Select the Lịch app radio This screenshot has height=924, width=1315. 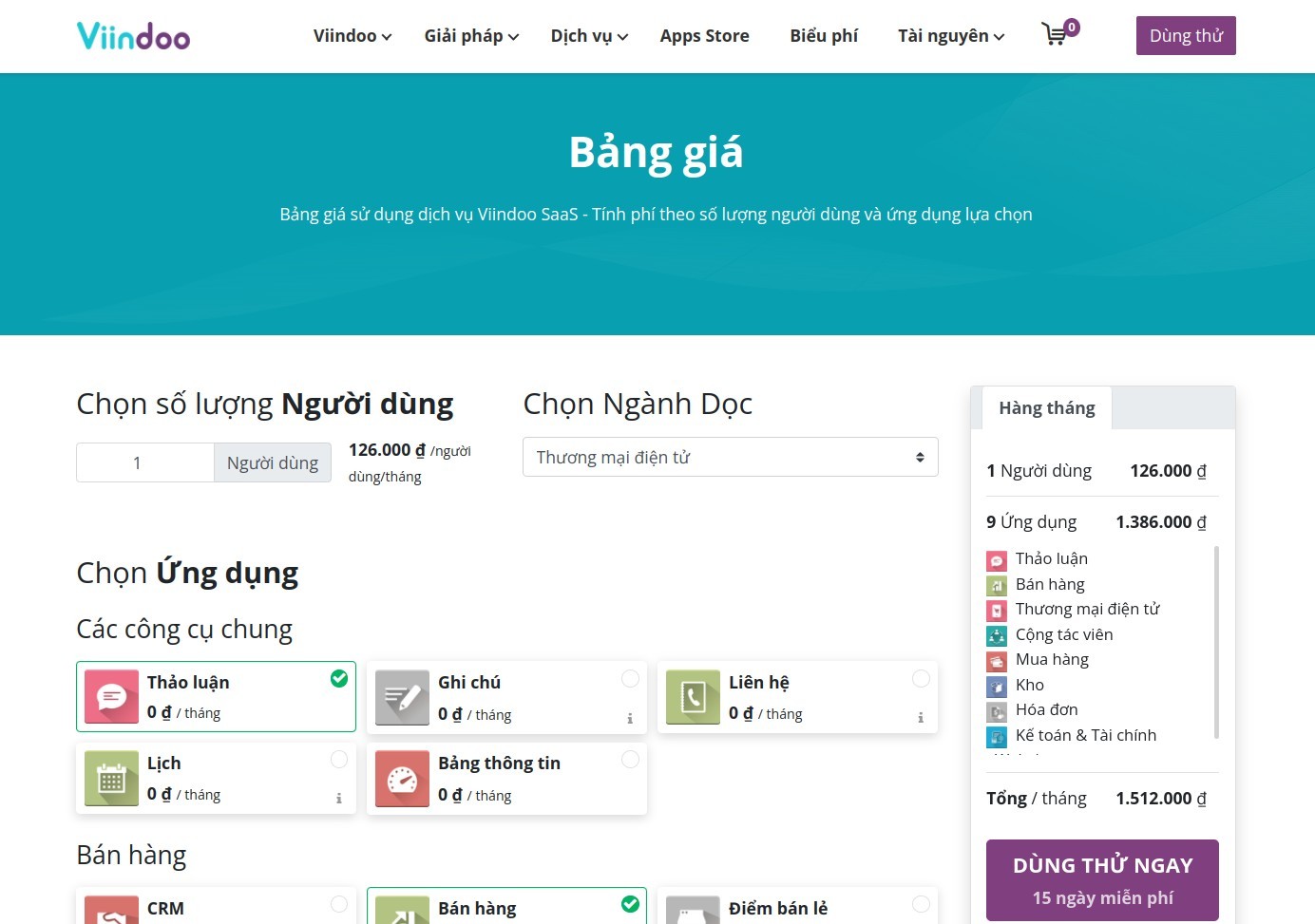click(x=339, y=759)
